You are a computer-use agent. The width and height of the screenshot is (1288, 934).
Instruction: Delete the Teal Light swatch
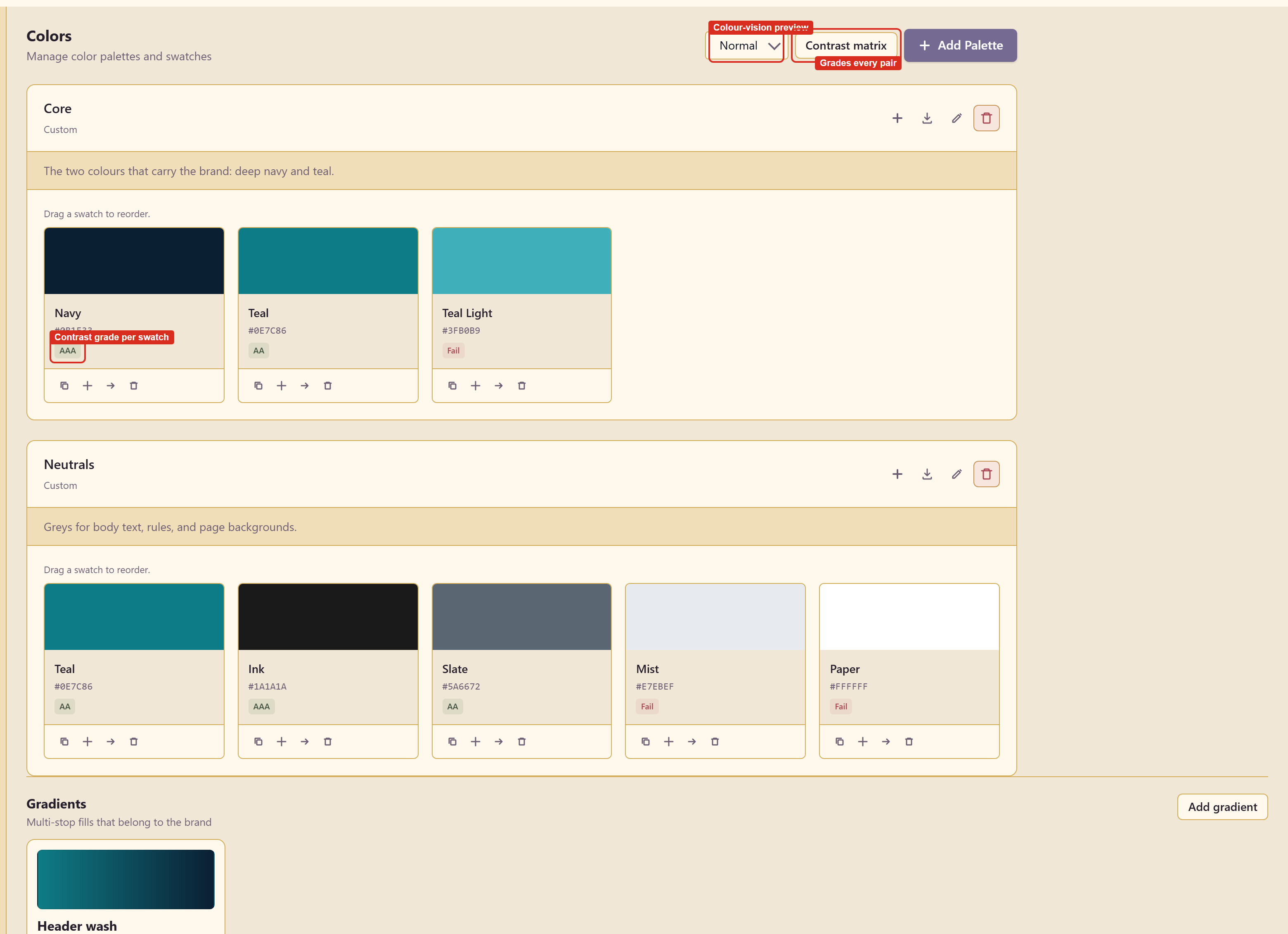point(522,386)
